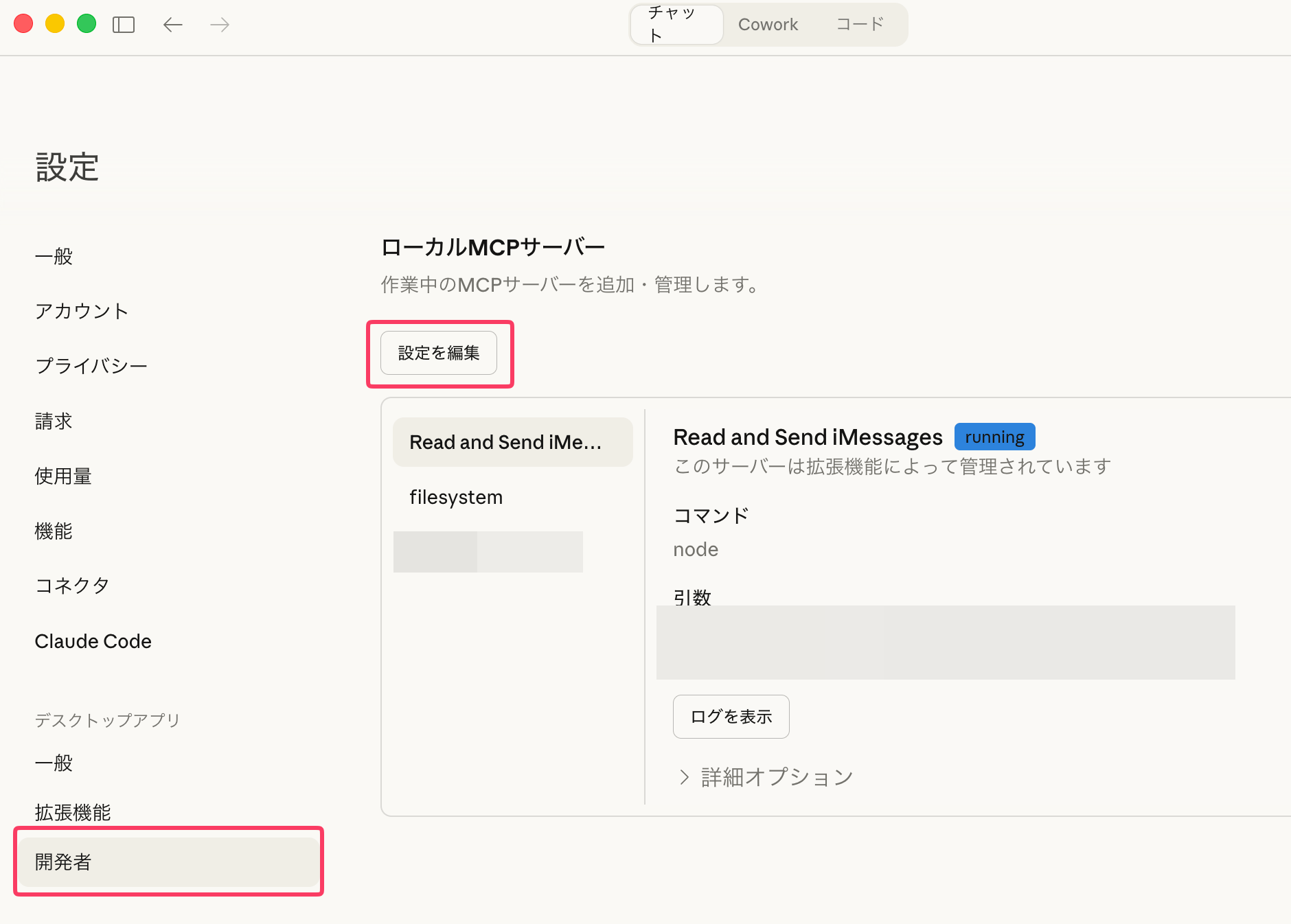The image size is (1291, 924).
Task: Open the アカウント settings section
Action: 81,311
